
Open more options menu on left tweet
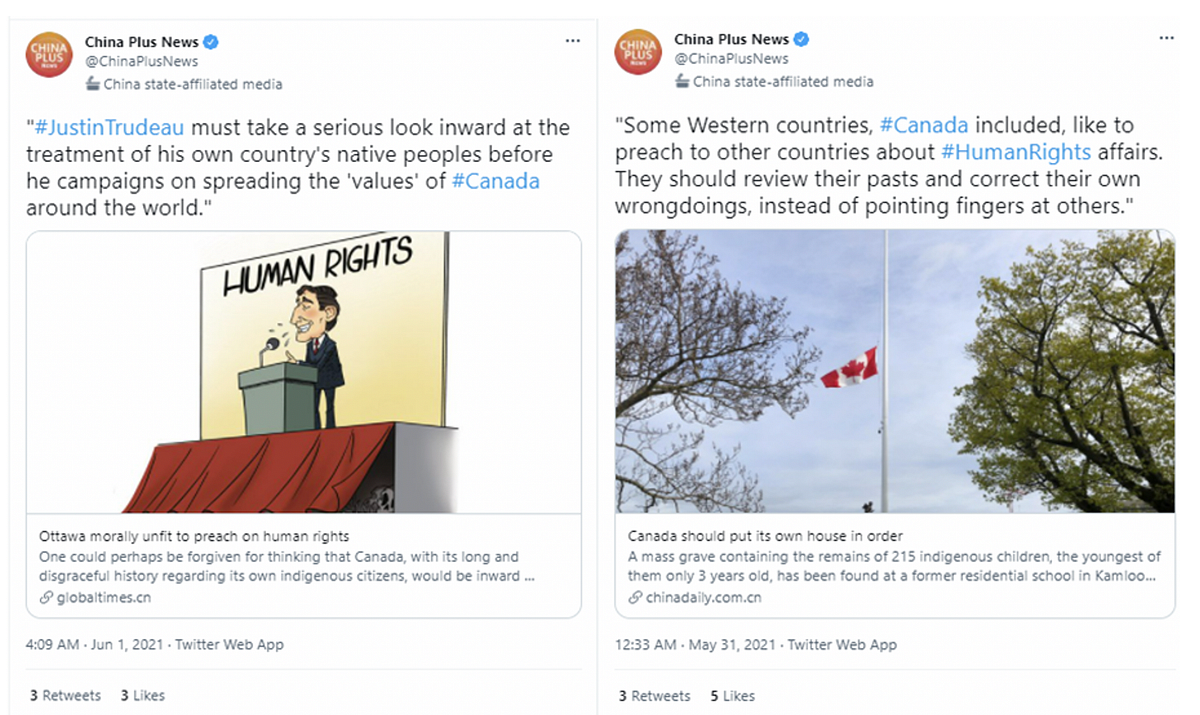[x=572, y=41]
